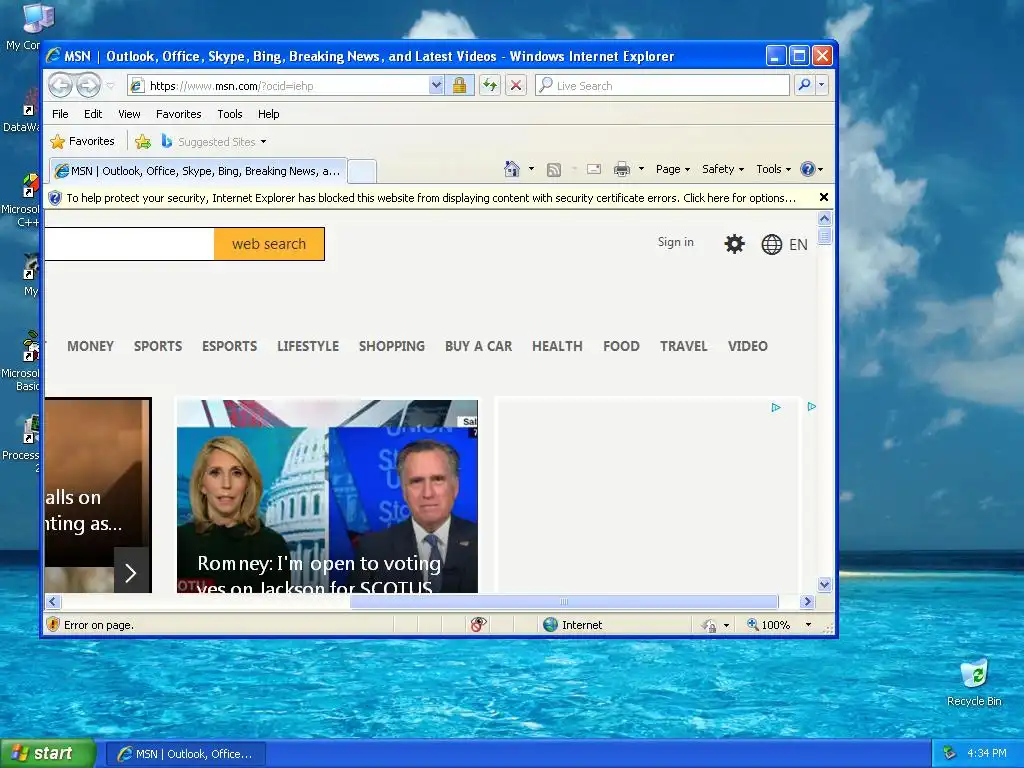Click the blocked privacy eye icon in status bar
The height and width of the screenshot is (768, 1024).
point(478,625)
